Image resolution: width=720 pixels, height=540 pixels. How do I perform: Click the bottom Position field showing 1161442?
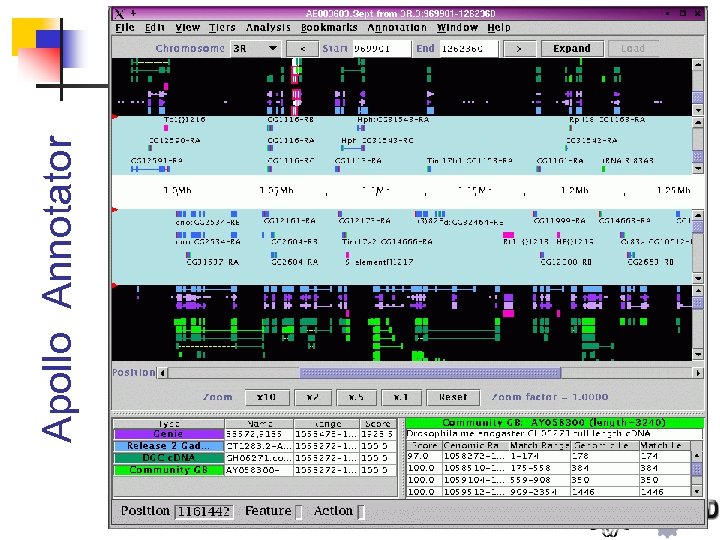pos(205,511)
